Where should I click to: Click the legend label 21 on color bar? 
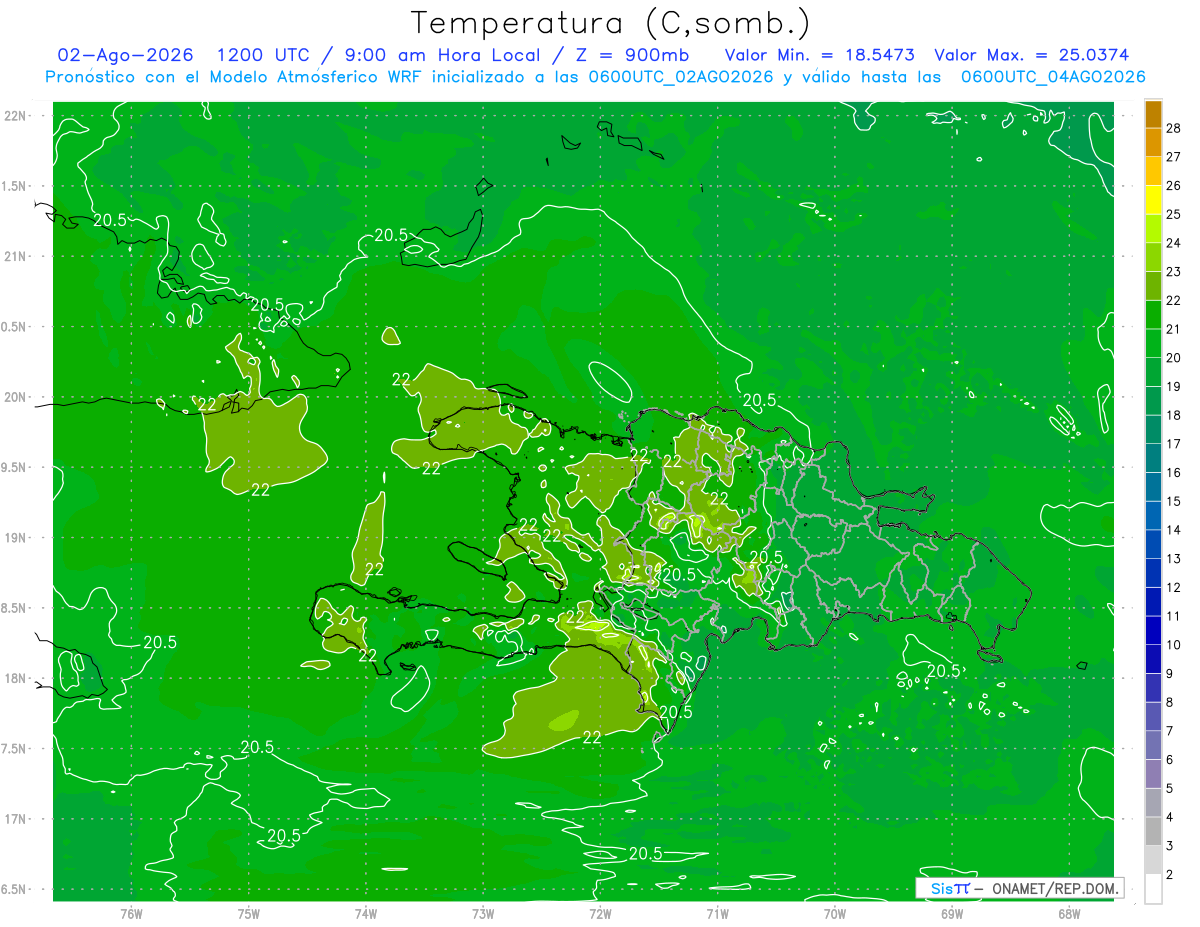point(1174,329)
